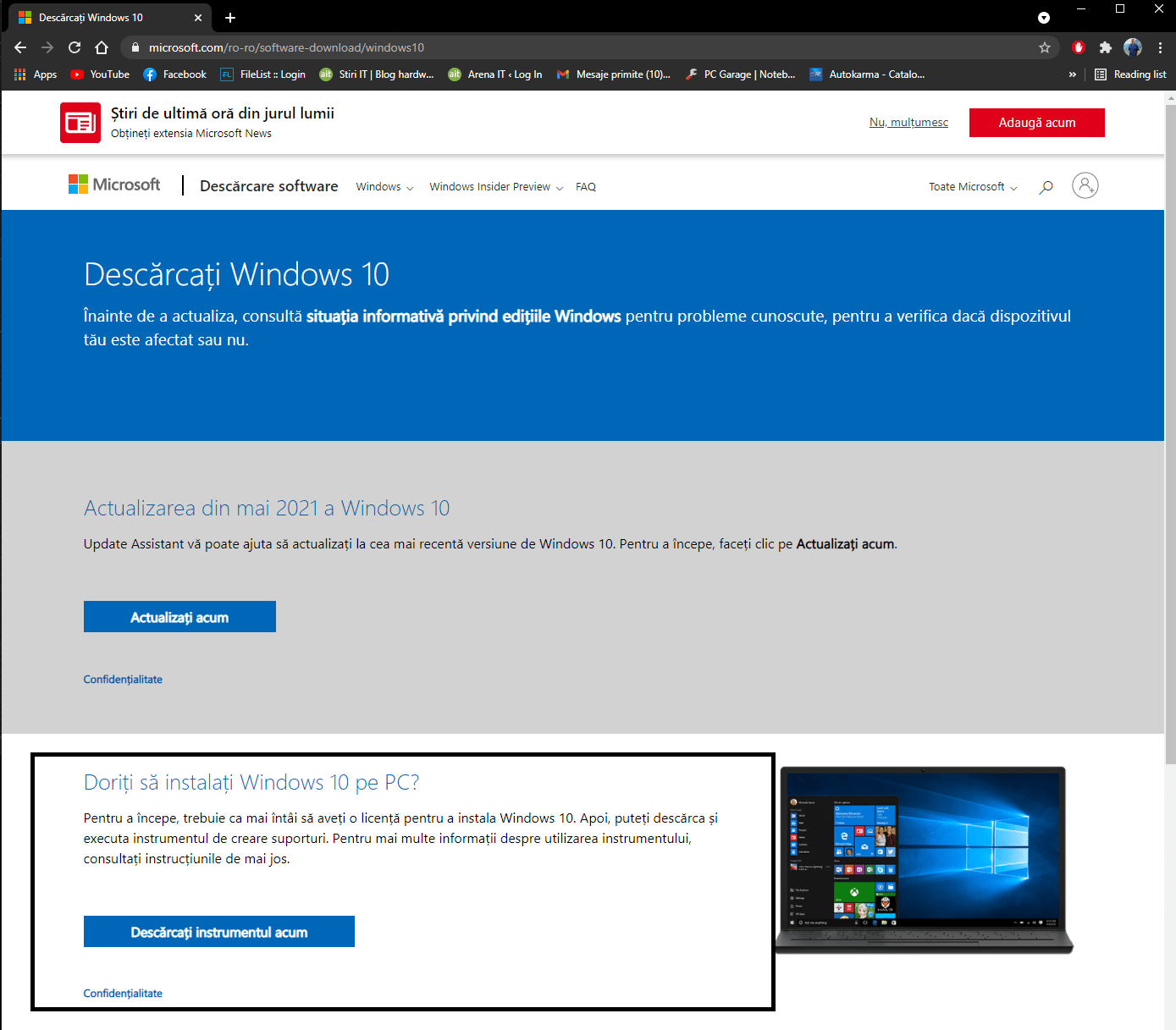Screen dimensions: 1176x1030
Task: Click the Actualizarea din mai 2021 heading
Action: (x=267, y=508)
